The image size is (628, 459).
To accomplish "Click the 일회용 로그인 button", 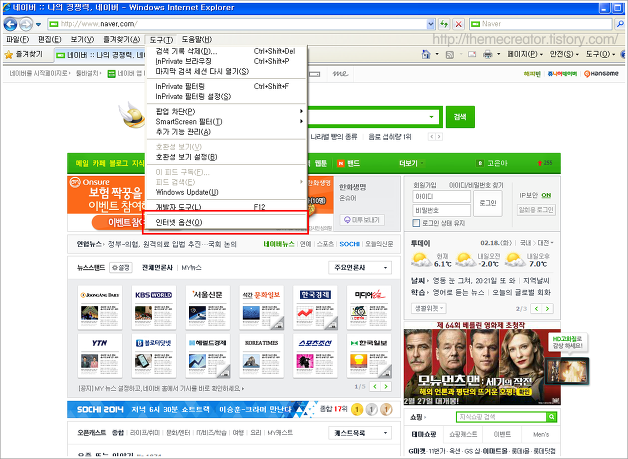I will pyautogui.click(x=536, y=209).
